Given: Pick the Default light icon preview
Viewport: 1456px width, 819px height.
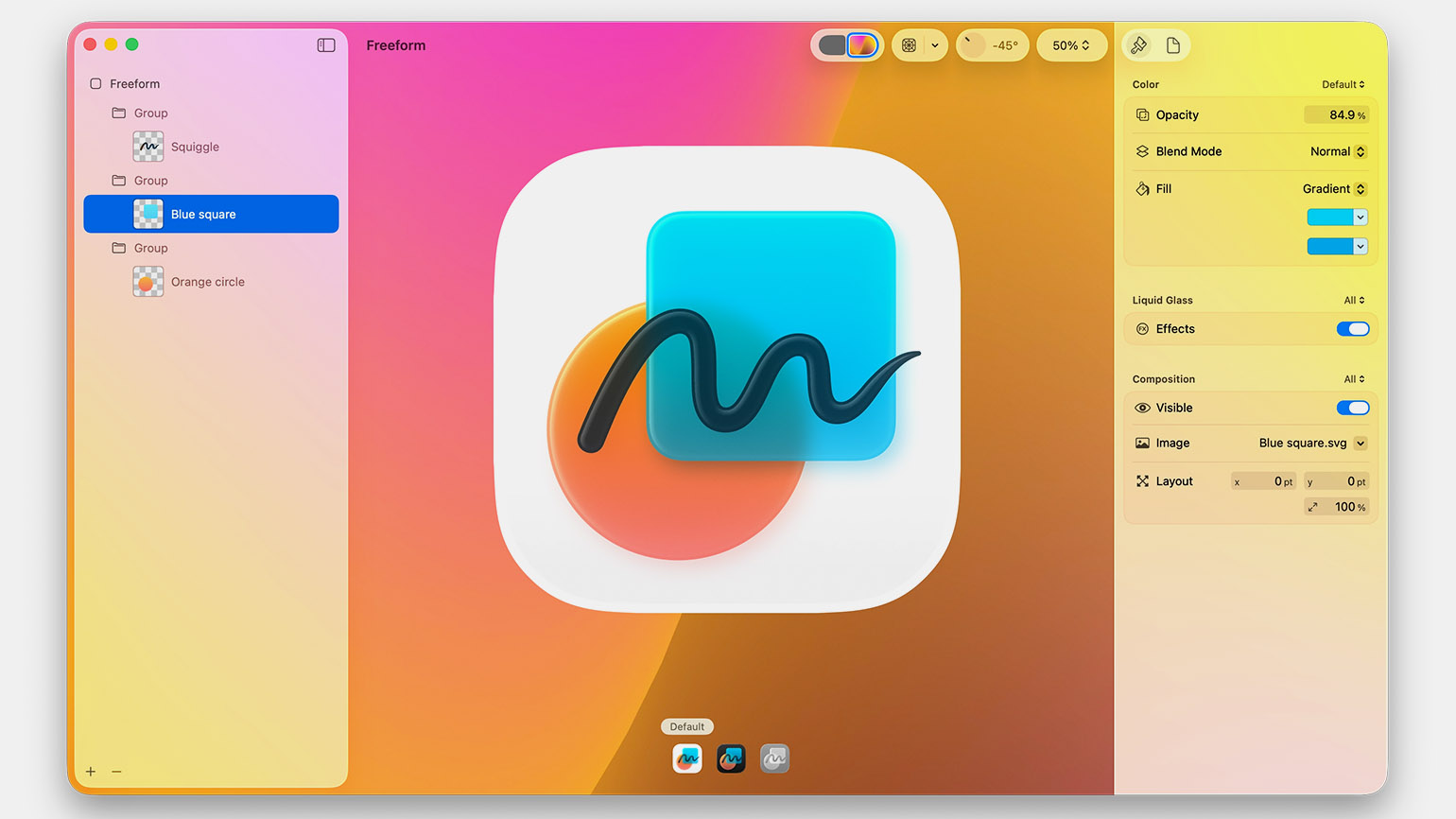Looking at the screenshot, I should click(687, 758).
